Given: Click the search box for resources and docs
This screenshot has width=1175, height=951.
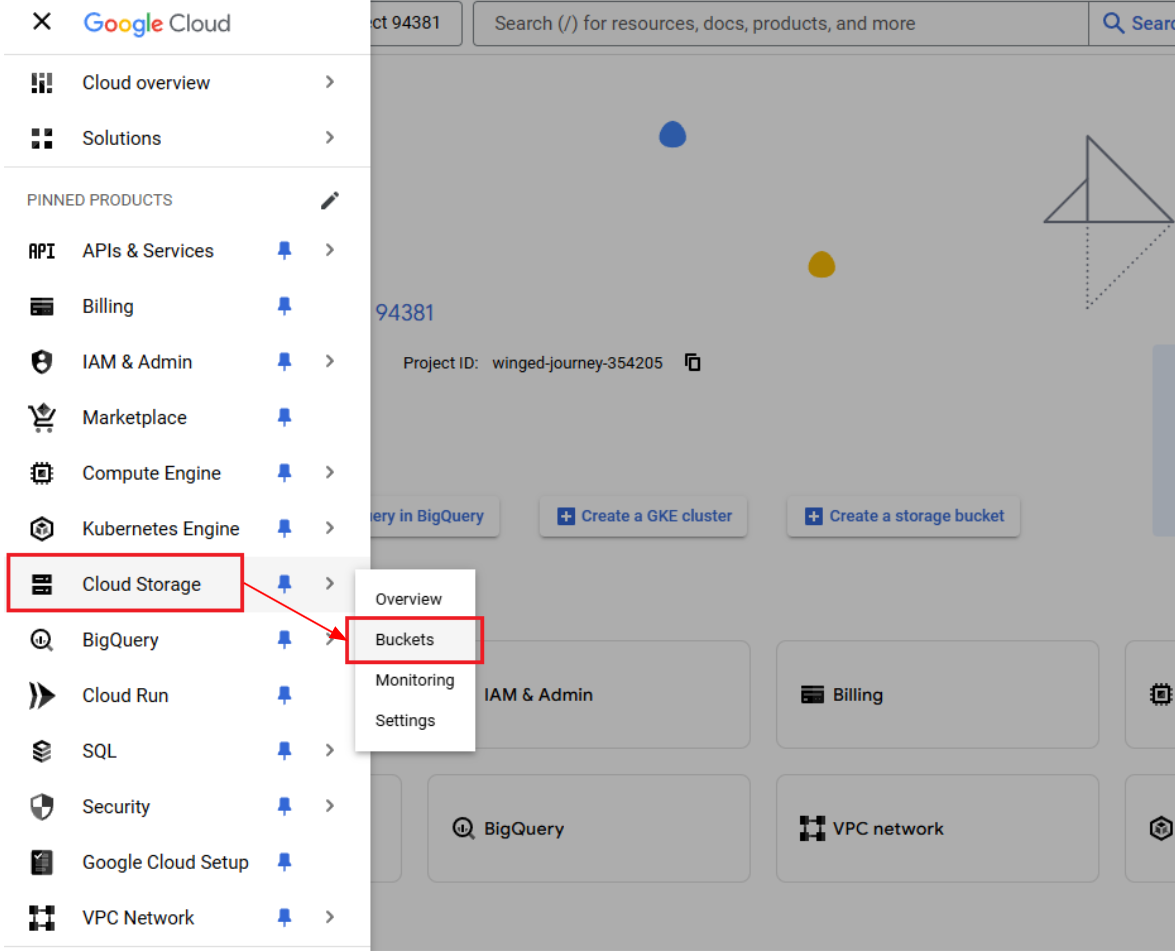Looking at the screenshot, I should (x=780, y=23).
